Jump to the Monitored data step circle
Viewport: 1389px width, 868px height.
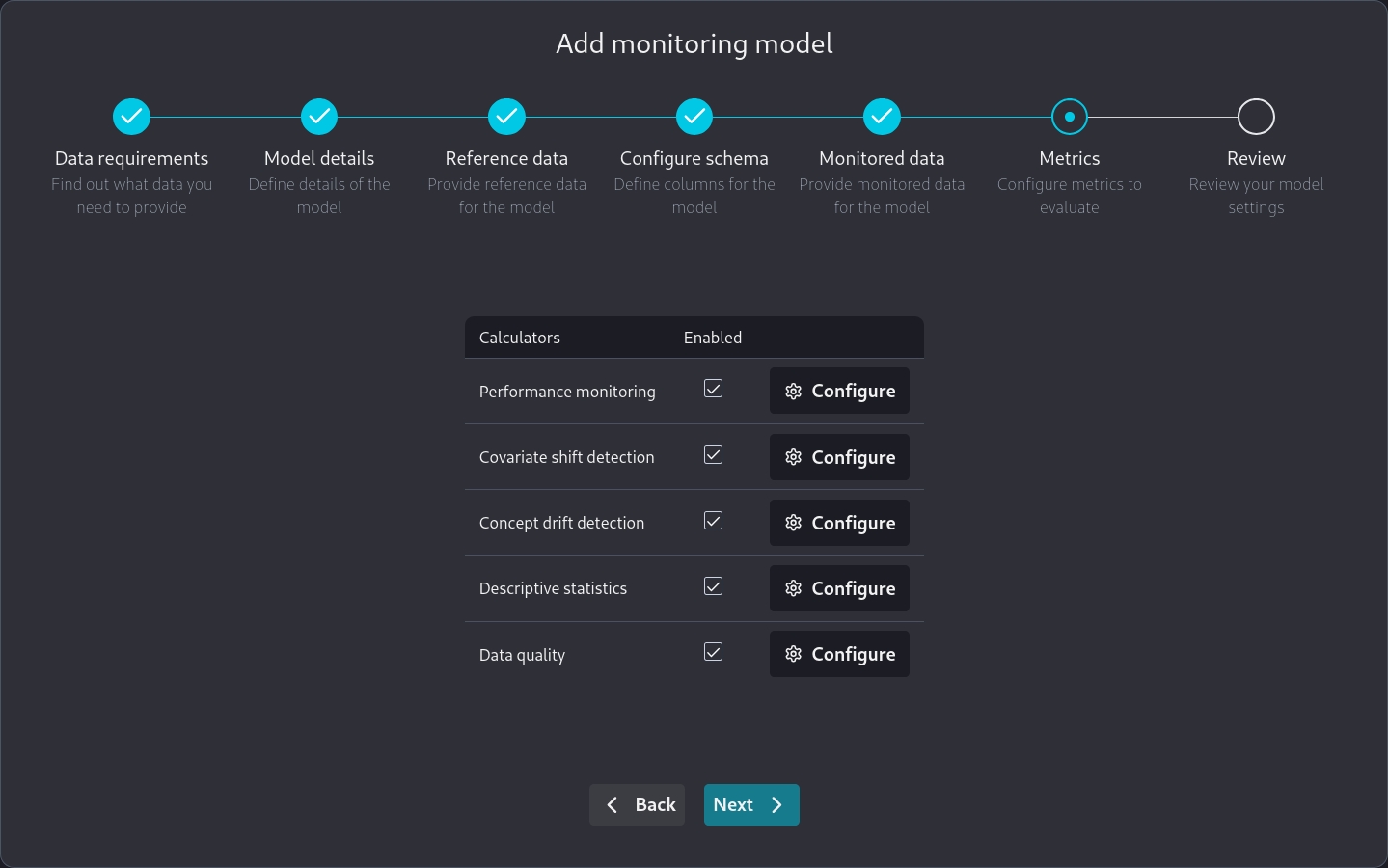point(882,117)
